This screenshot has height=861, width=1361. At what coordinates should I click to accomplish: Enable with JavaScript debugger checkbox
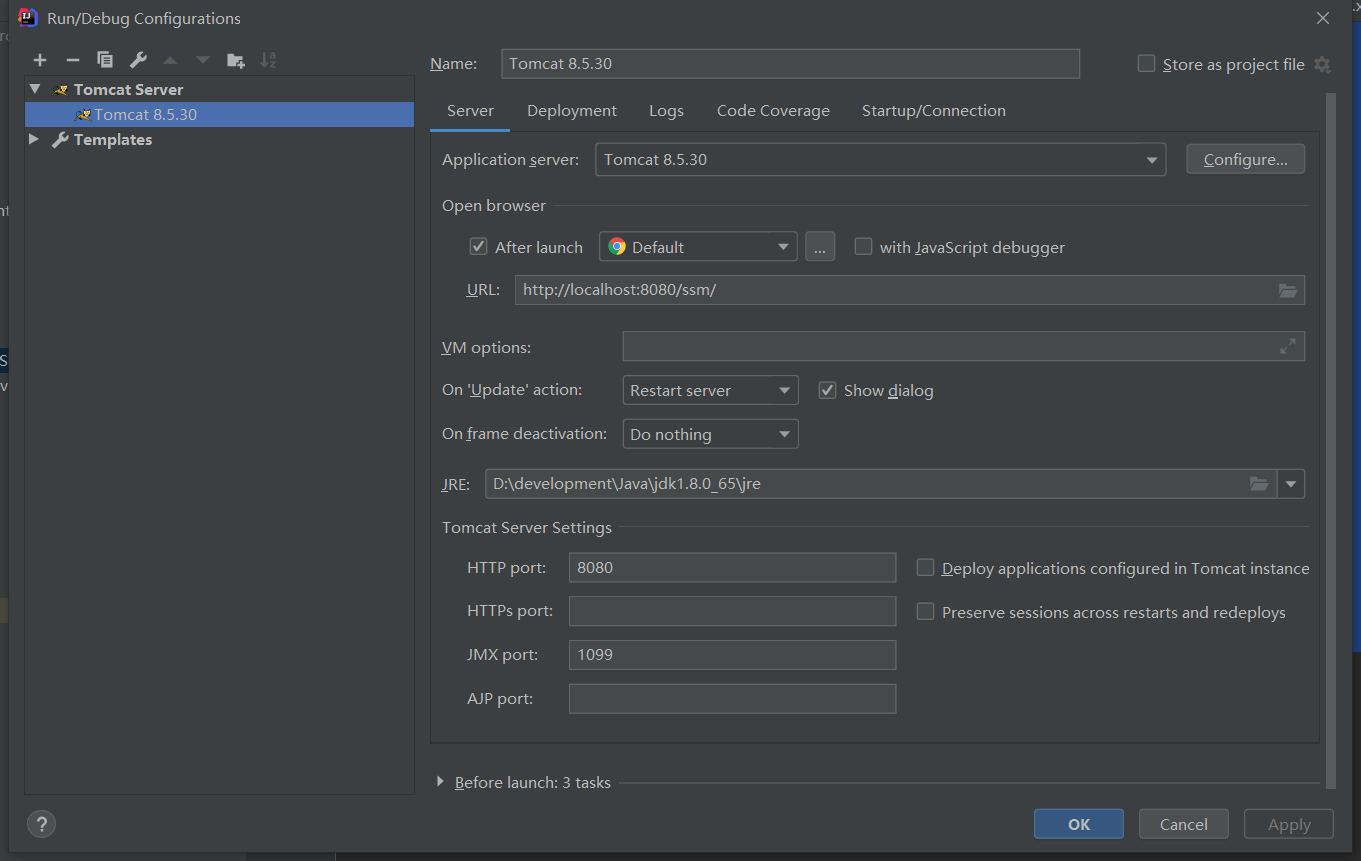(x=863, y=246)
